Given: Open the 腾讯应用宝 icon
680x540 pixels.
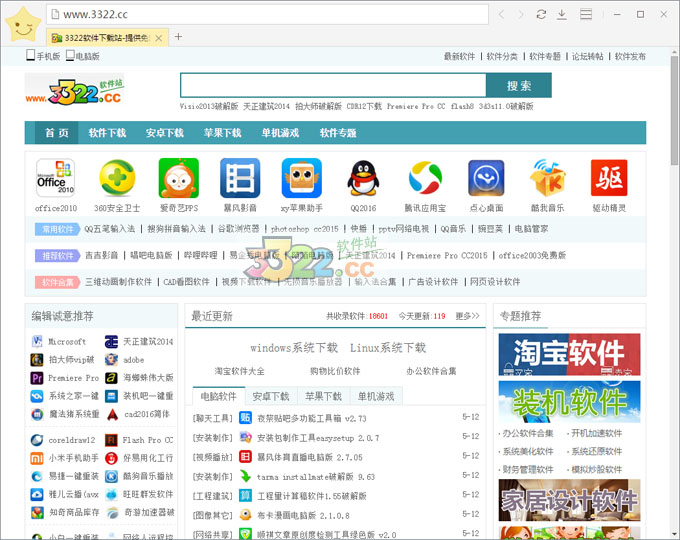Looking at the screenshot, I should (x=425, y=178).
